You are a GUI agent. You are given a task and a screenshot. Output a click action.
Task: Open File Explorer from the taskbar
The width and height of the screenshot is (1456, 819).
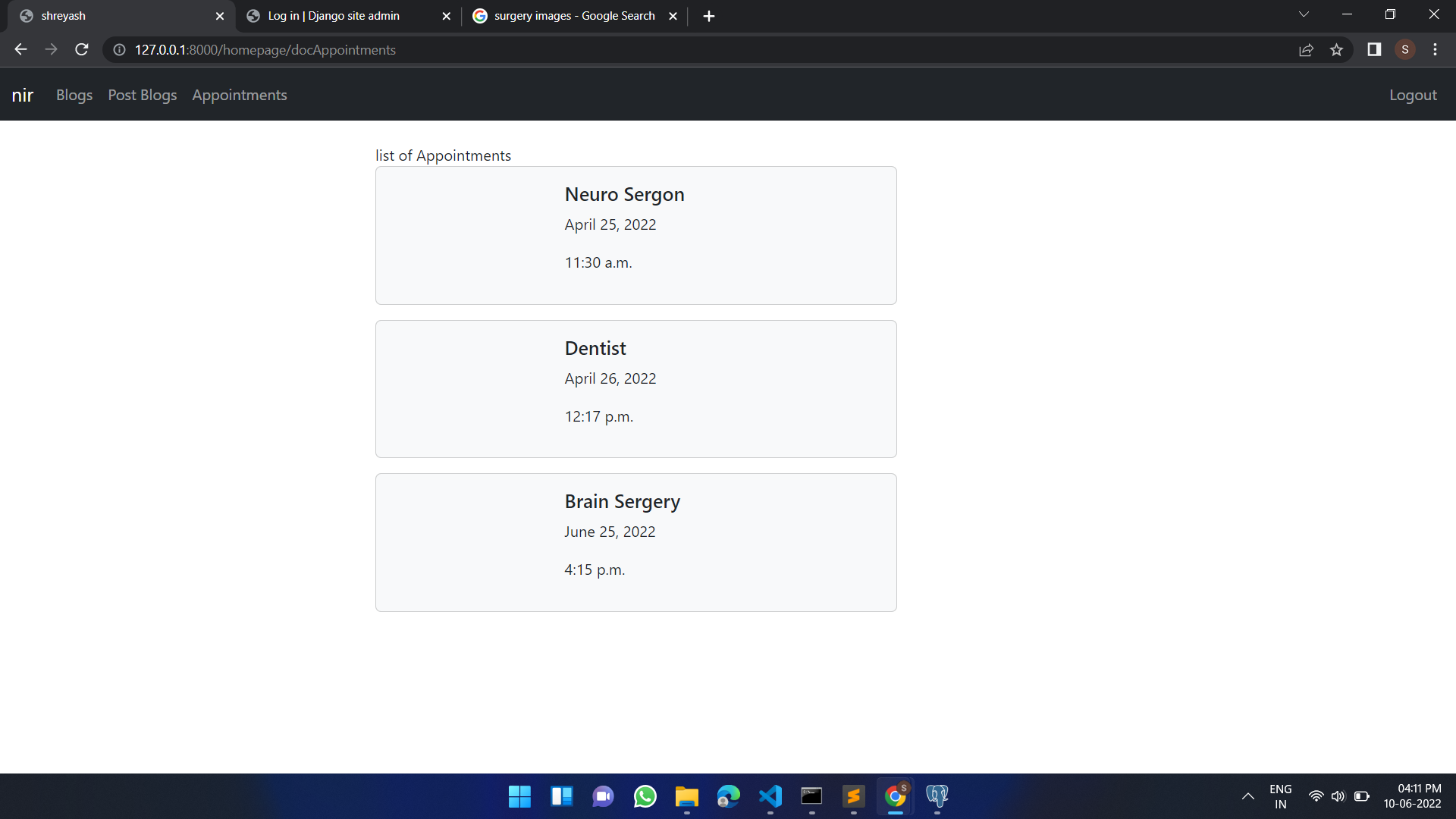click(686, 796)
